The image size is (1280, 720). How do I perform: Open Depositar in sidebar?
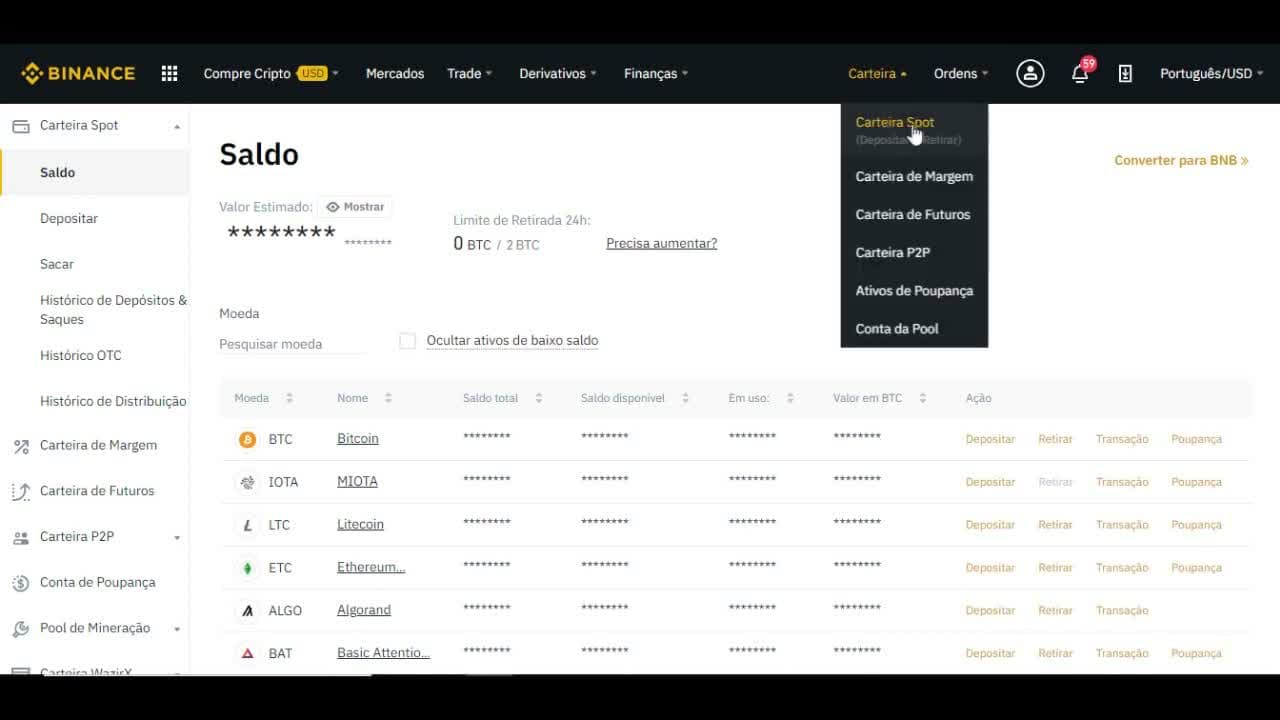69,218
